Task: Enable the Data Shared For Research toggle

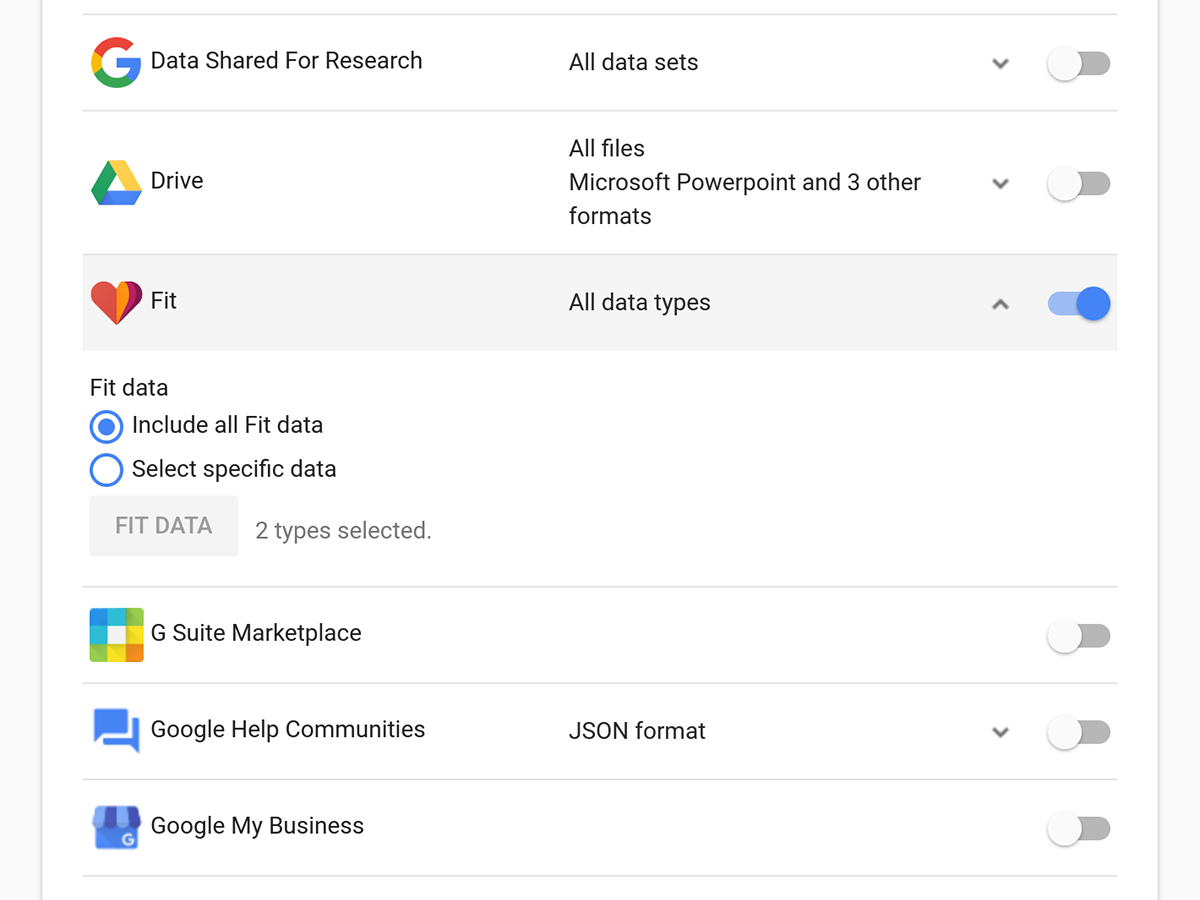Action: pyautogui.click(x=1078, y=62)
